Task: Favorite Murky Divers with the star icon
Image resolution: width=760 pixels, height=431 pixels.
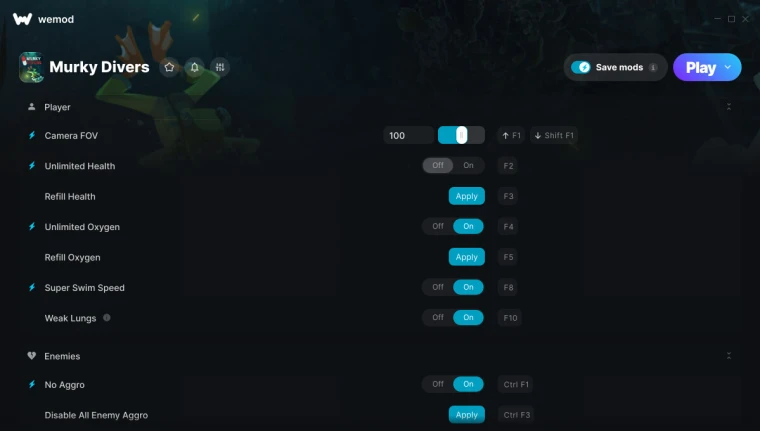Action: pyautogui.click(x=169, y=67)
